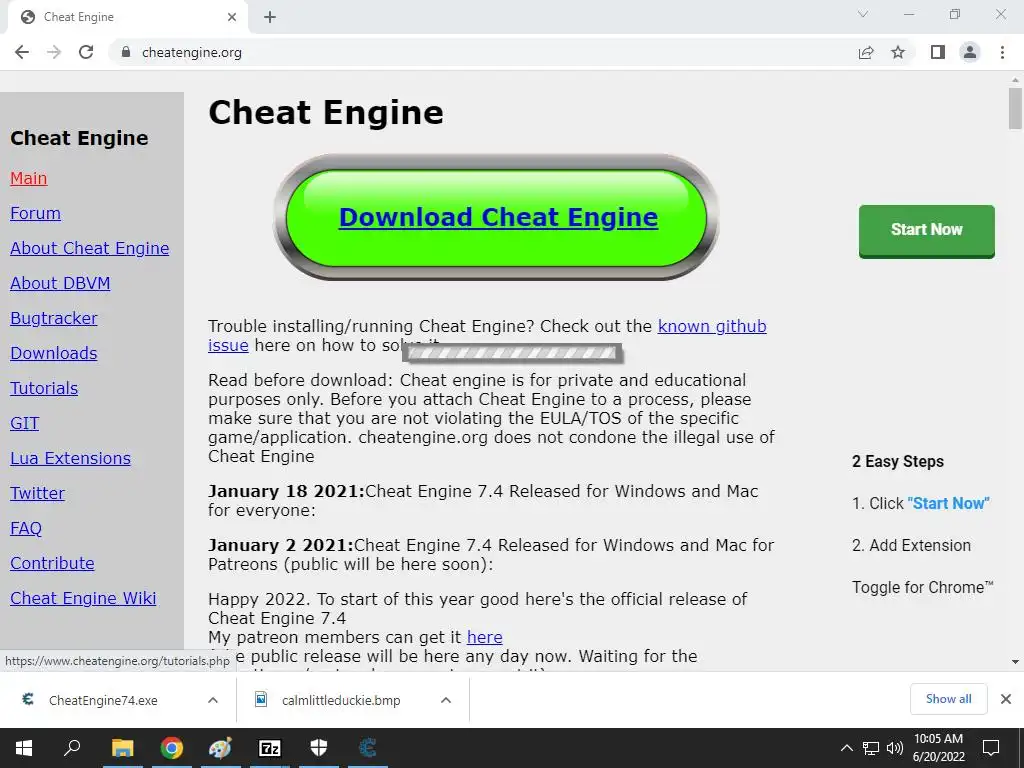
Task: Open Windows Security shield in taskbar
Action: point(319,748)
